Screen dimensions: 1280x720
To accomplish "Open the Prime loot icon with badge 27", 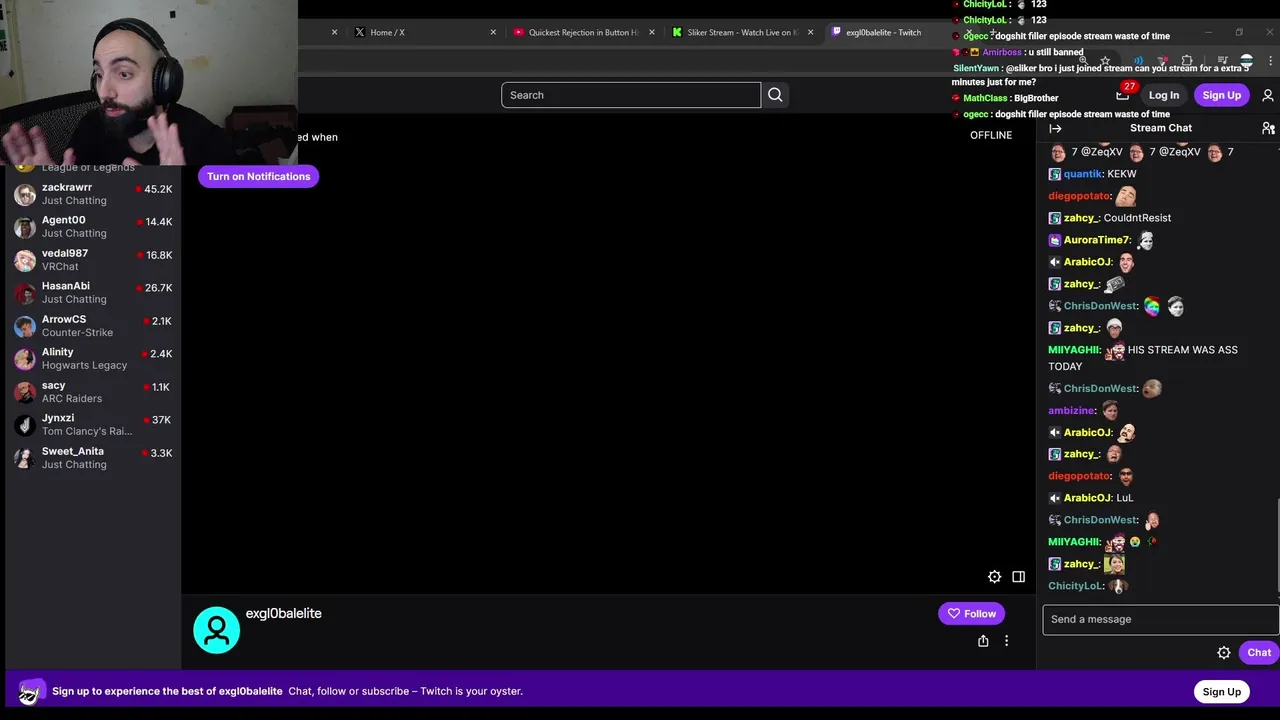I will [x=1123, y=94].
